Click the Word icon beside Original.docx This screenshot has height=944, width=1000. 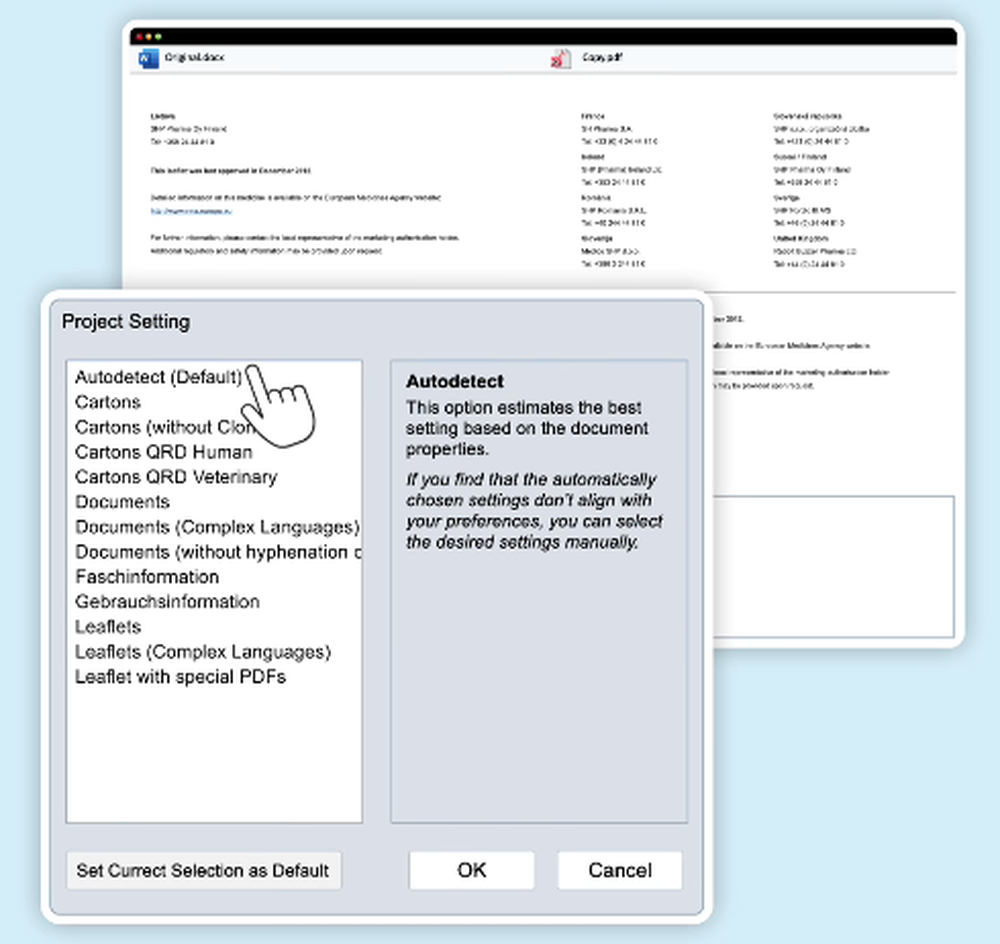148,58
